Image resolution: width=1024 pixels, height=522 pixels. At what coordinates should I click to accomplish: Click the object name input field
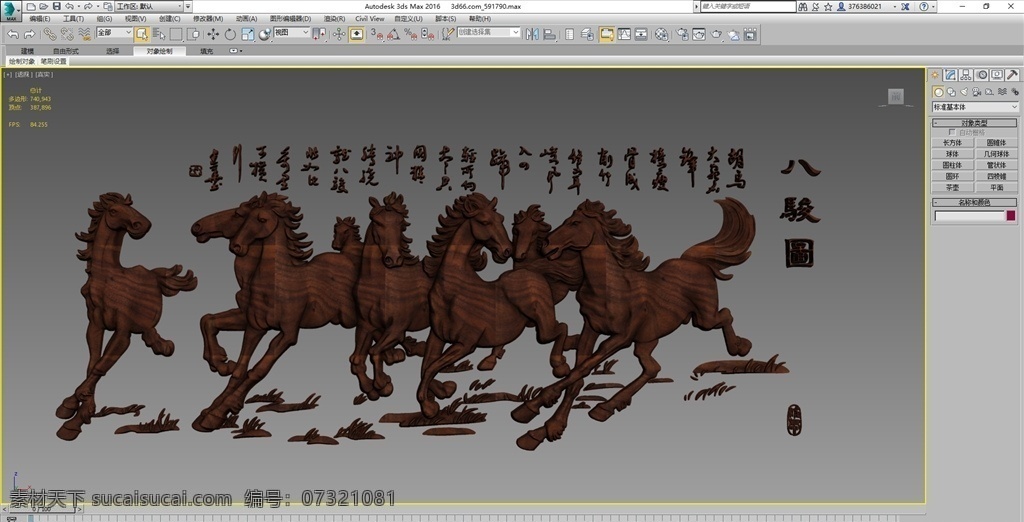point(969,216)
